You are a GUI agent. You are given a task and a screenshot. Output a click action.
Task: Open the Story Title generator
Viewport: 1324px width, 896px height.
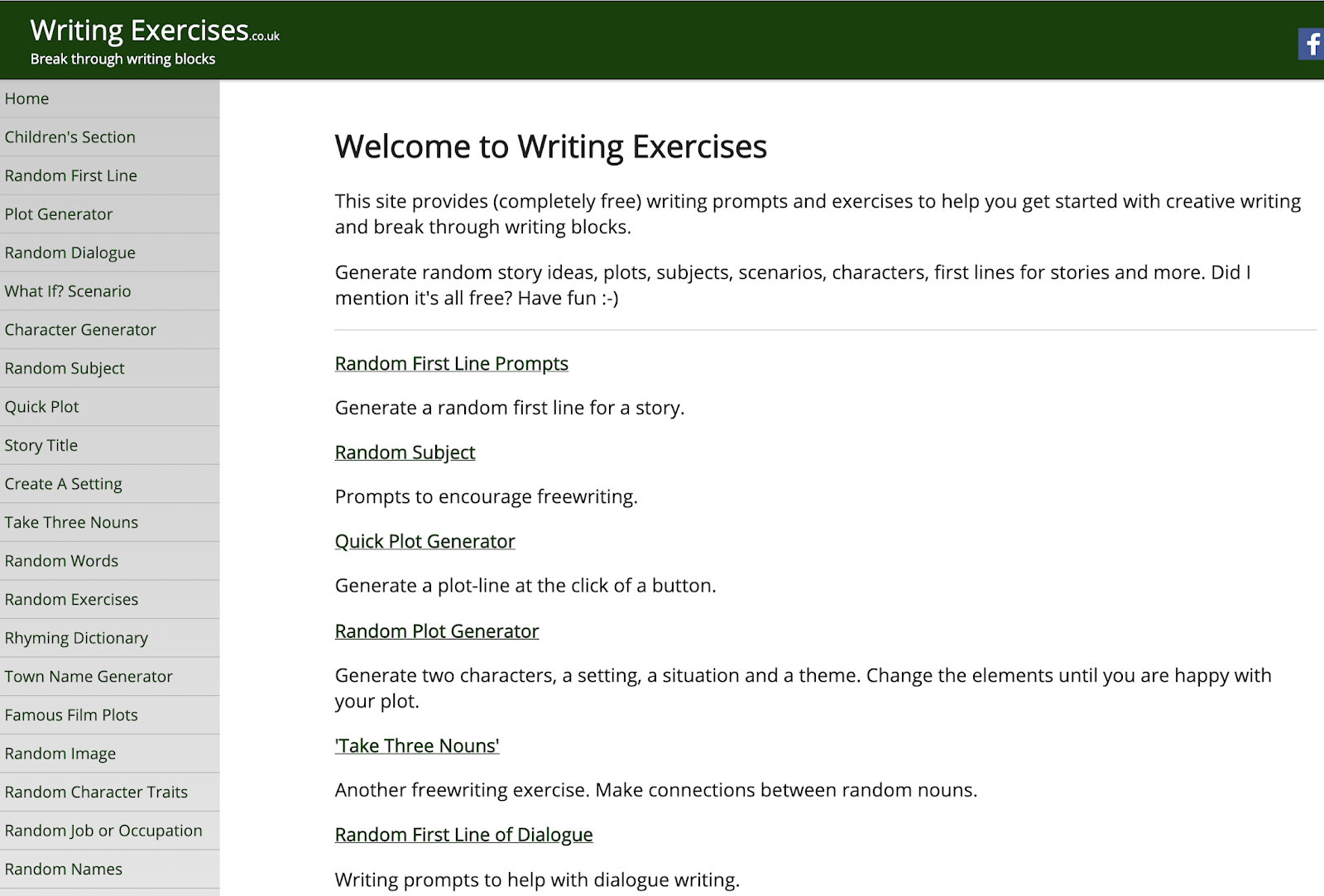click(41, 445)
